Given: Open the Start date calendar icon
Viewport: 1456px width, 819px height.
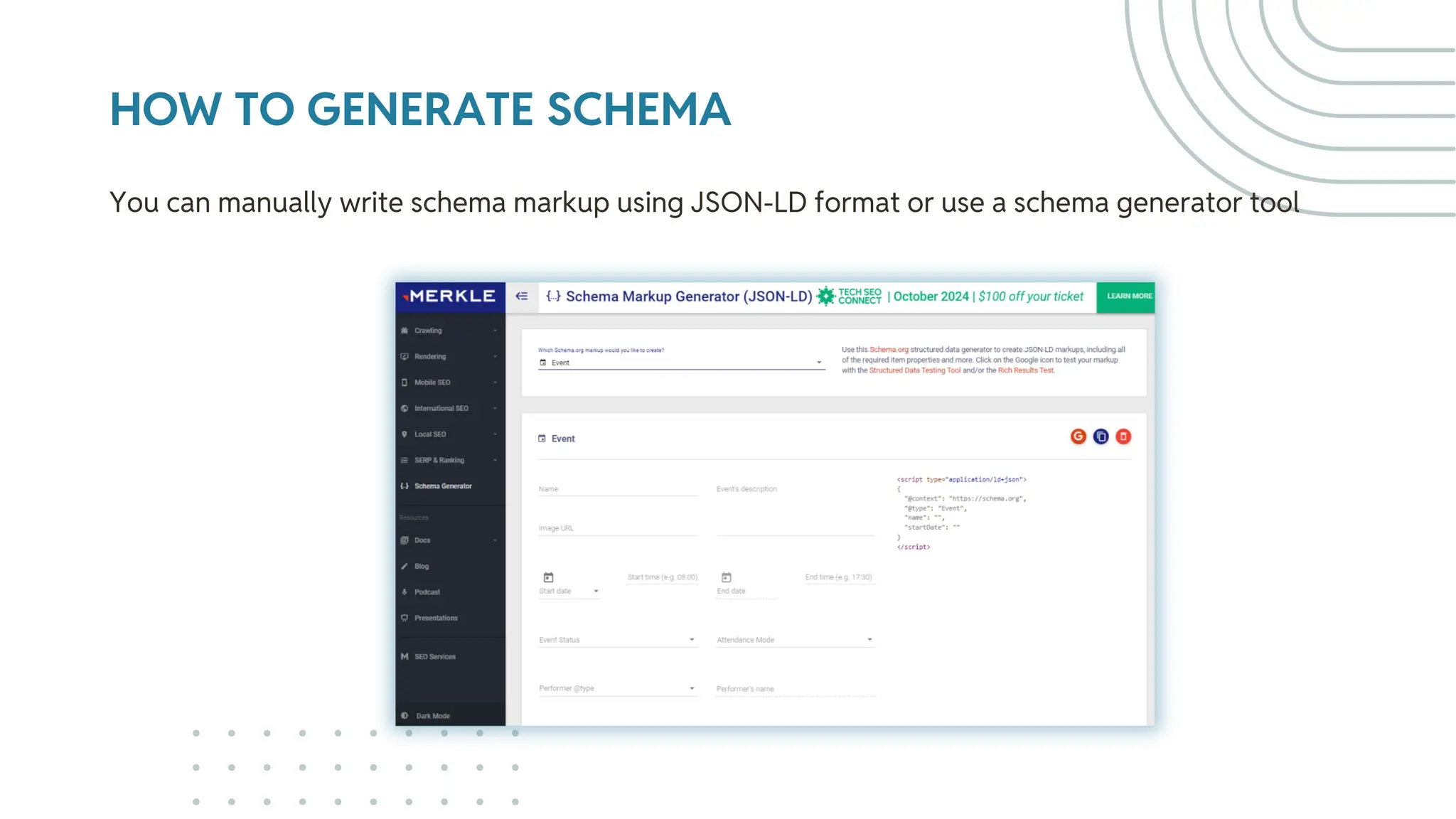Looking at the screenshot, I should point(548,577).
